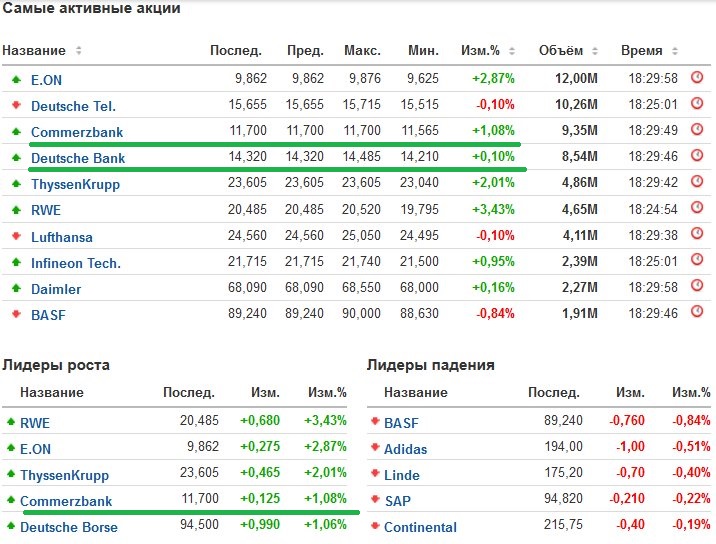Click the red down arrow beside Adidas

[x=376, y=448]
